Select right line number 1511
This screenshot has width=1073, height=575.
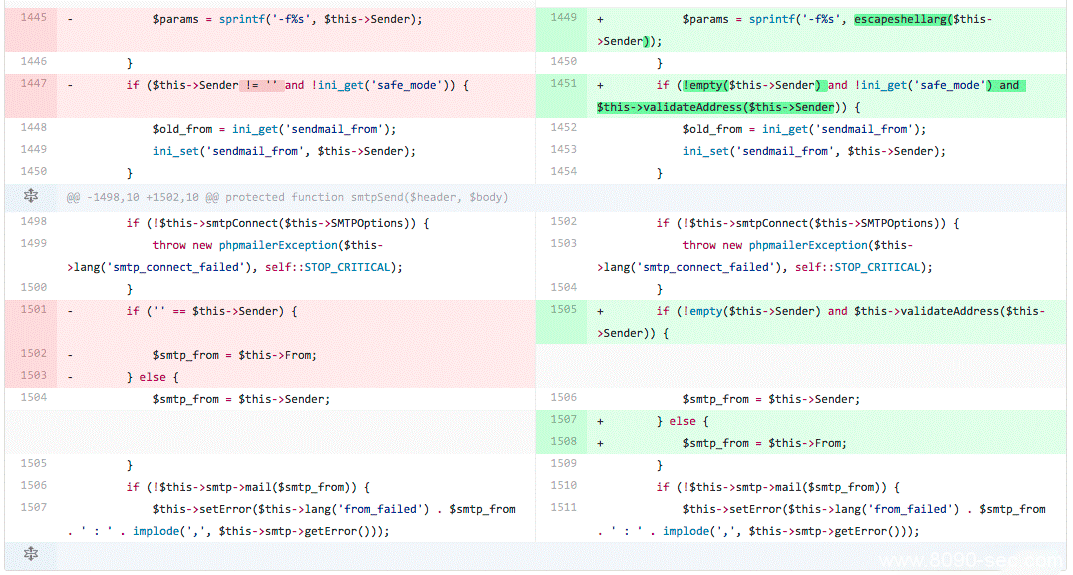click(x=563, y=507)
